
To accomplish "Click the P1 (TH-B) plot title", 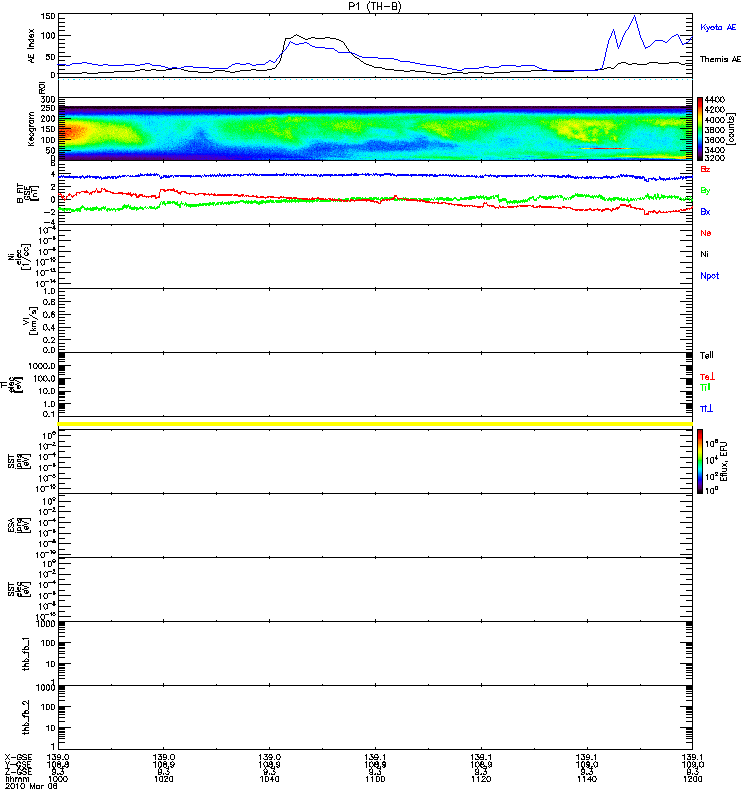I will (375, 6).
